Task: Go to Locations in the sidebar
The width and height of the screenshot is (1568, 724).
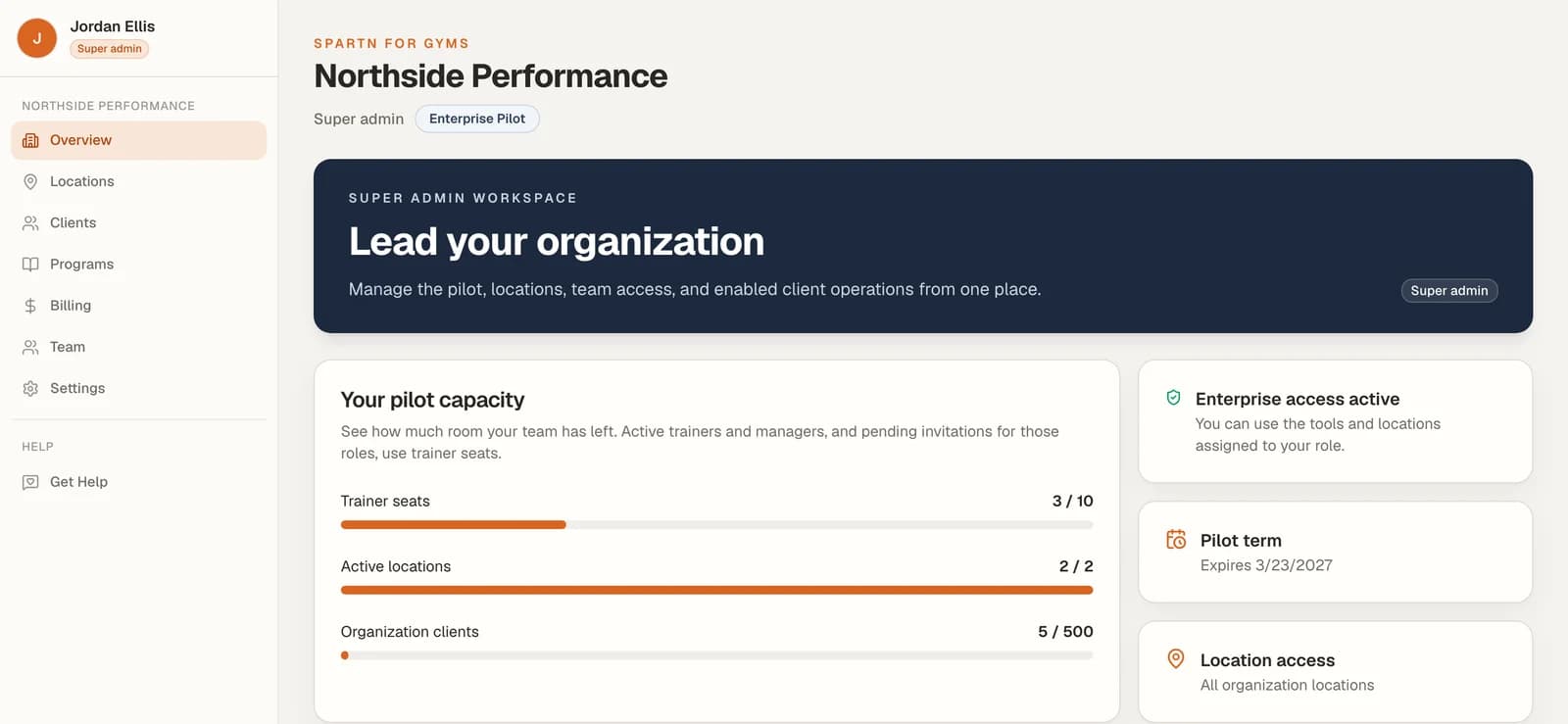Action: 138,182
